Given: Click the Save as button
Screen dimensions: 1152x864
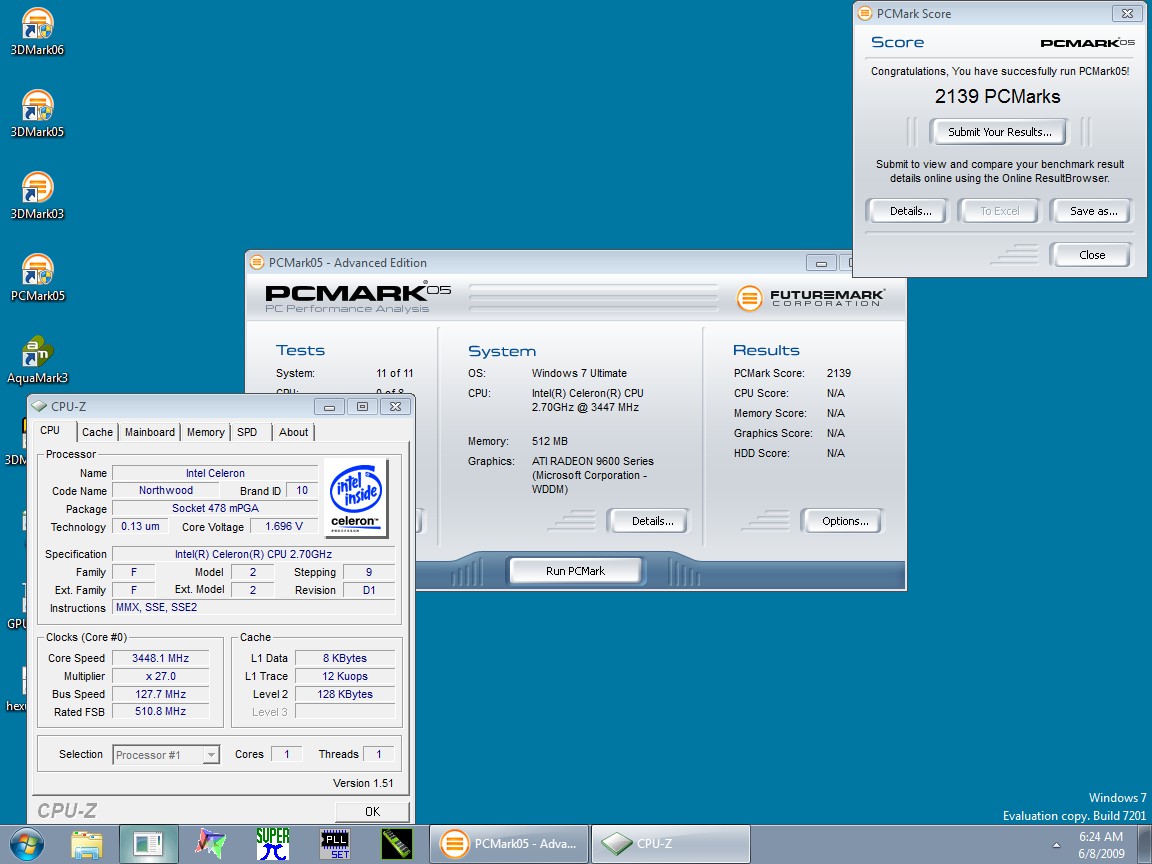Looking at the screenshot, I should (x=1093, y=211).
